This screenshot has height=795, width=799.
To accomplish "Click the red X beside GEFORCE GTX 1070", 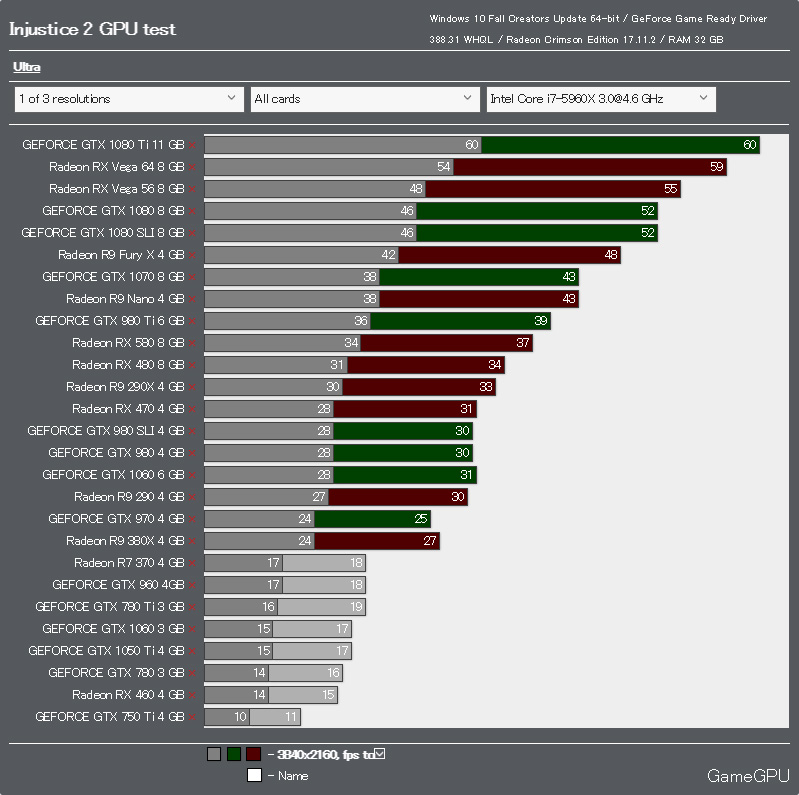I will (x=192, y=277).
